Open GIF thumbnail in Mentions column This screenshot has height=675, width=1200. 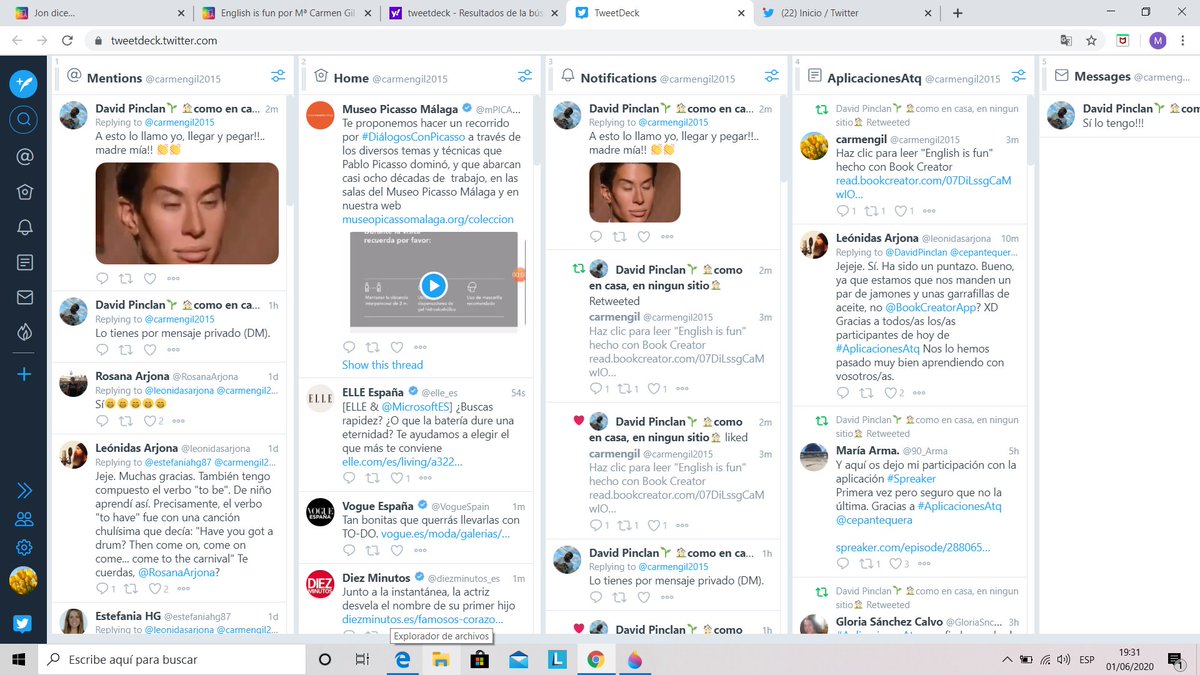pos(187,213)
